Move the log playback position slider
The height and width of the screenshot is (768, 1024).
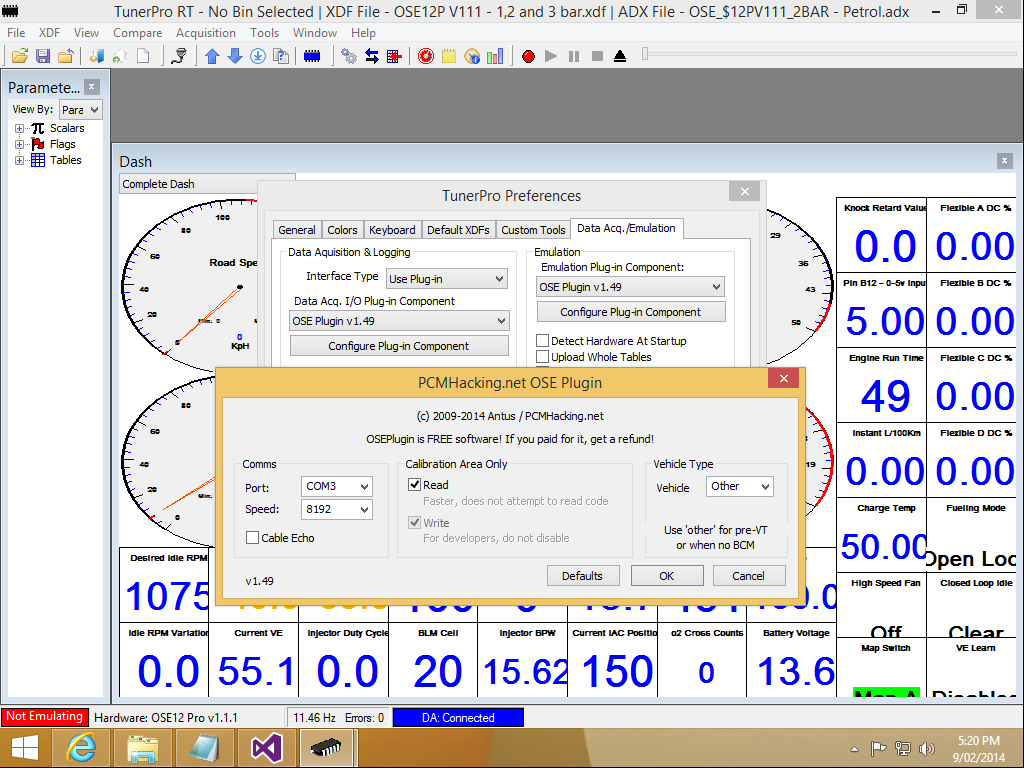point(645,54)
